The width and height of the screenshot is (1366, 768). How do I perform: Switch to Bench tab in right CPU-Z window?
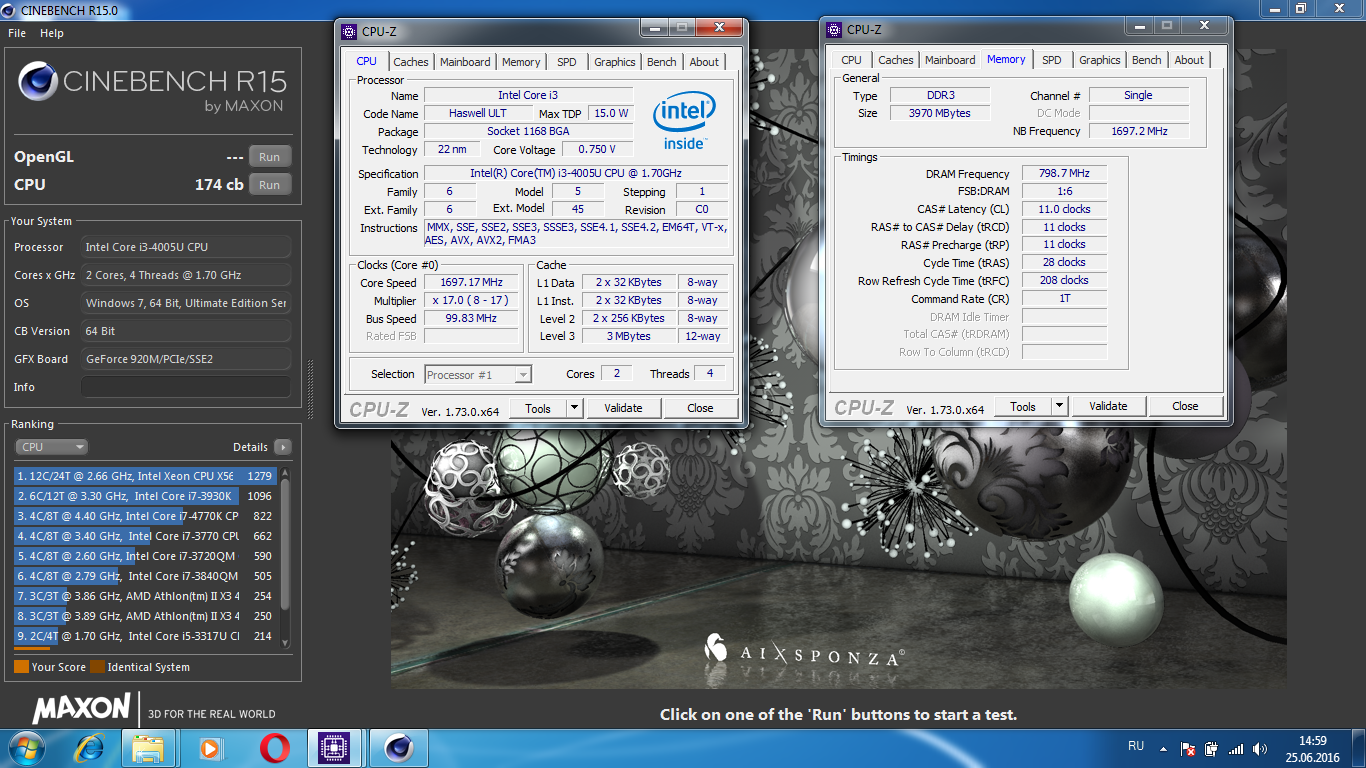[1147, 60]
